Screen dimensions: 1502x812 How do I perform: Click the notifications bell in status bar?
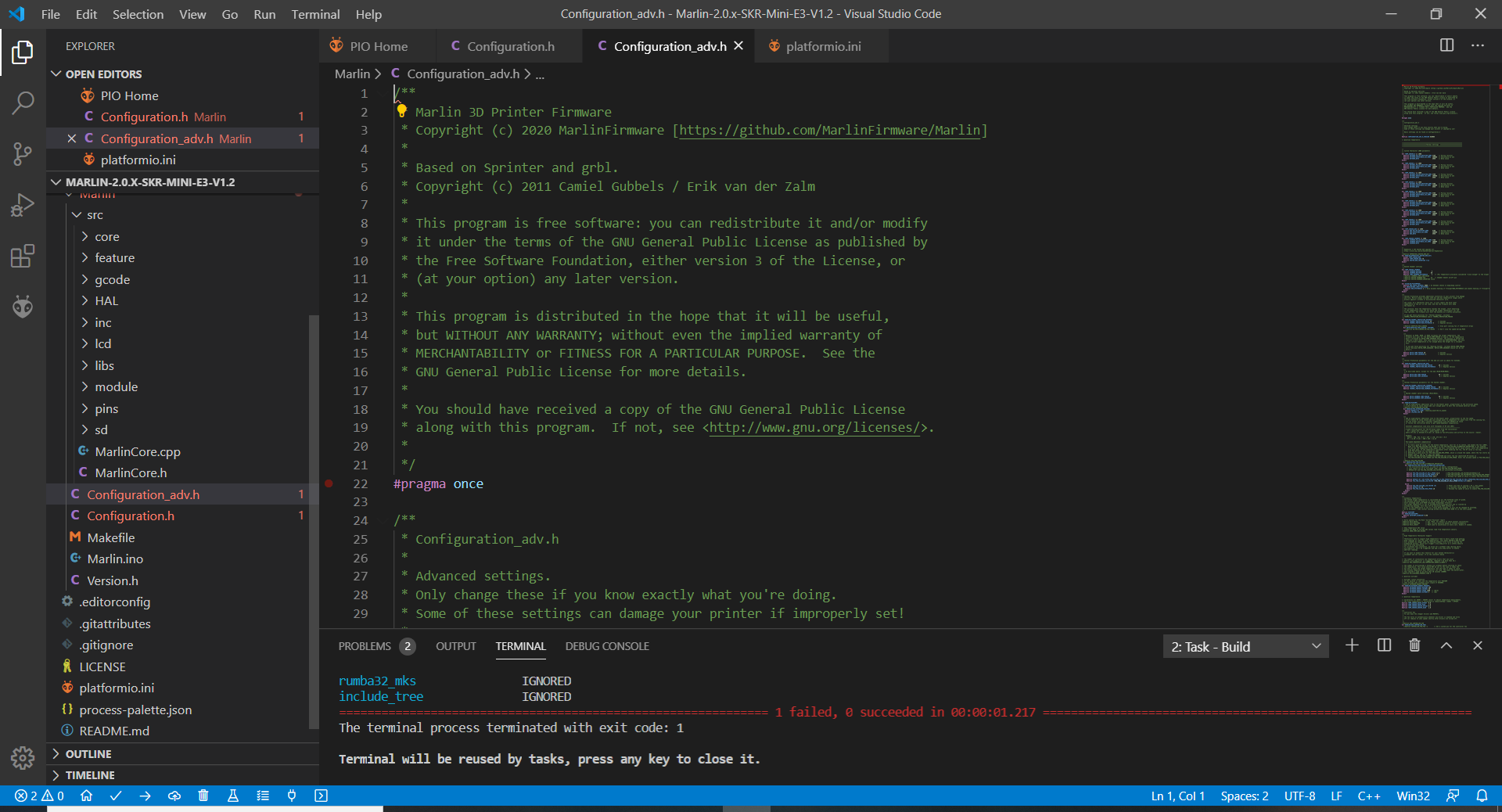[1482, 796]
